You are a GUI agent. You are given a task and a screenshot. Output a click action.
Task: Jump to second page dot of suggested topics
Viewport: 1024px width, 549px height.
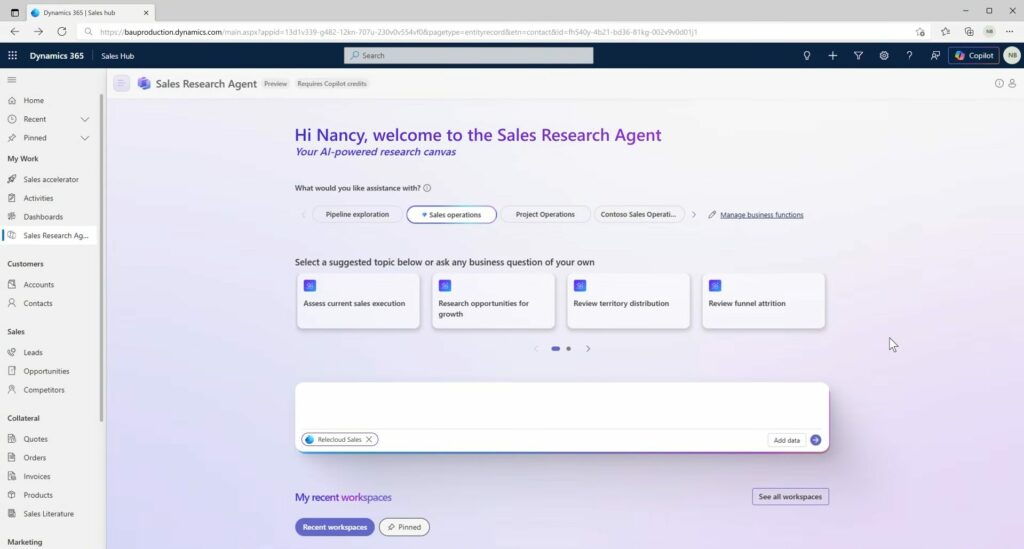click(569, 349)
